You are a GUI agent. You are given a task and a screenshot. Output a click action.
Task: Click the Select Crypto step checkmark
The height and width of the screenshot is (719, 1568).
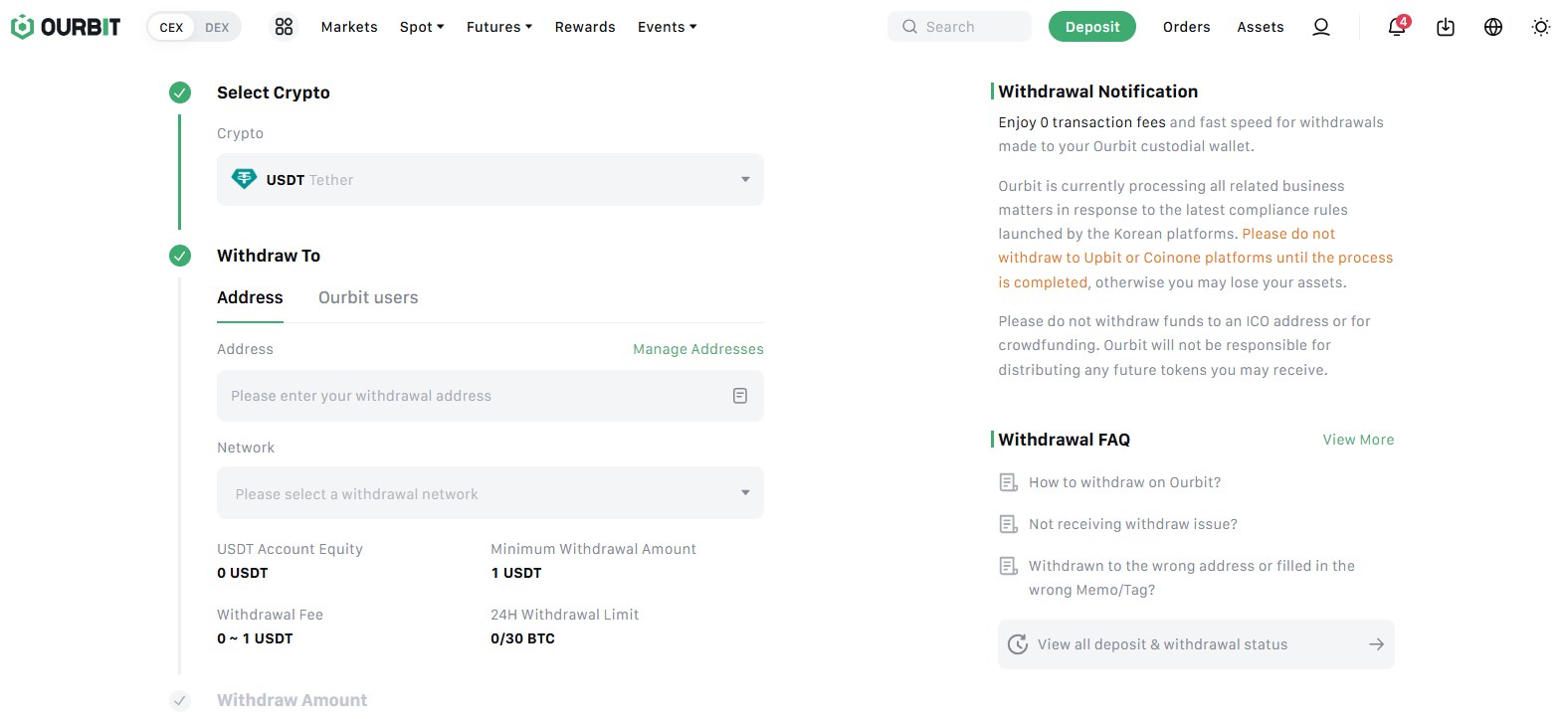(x=180, y=92)
